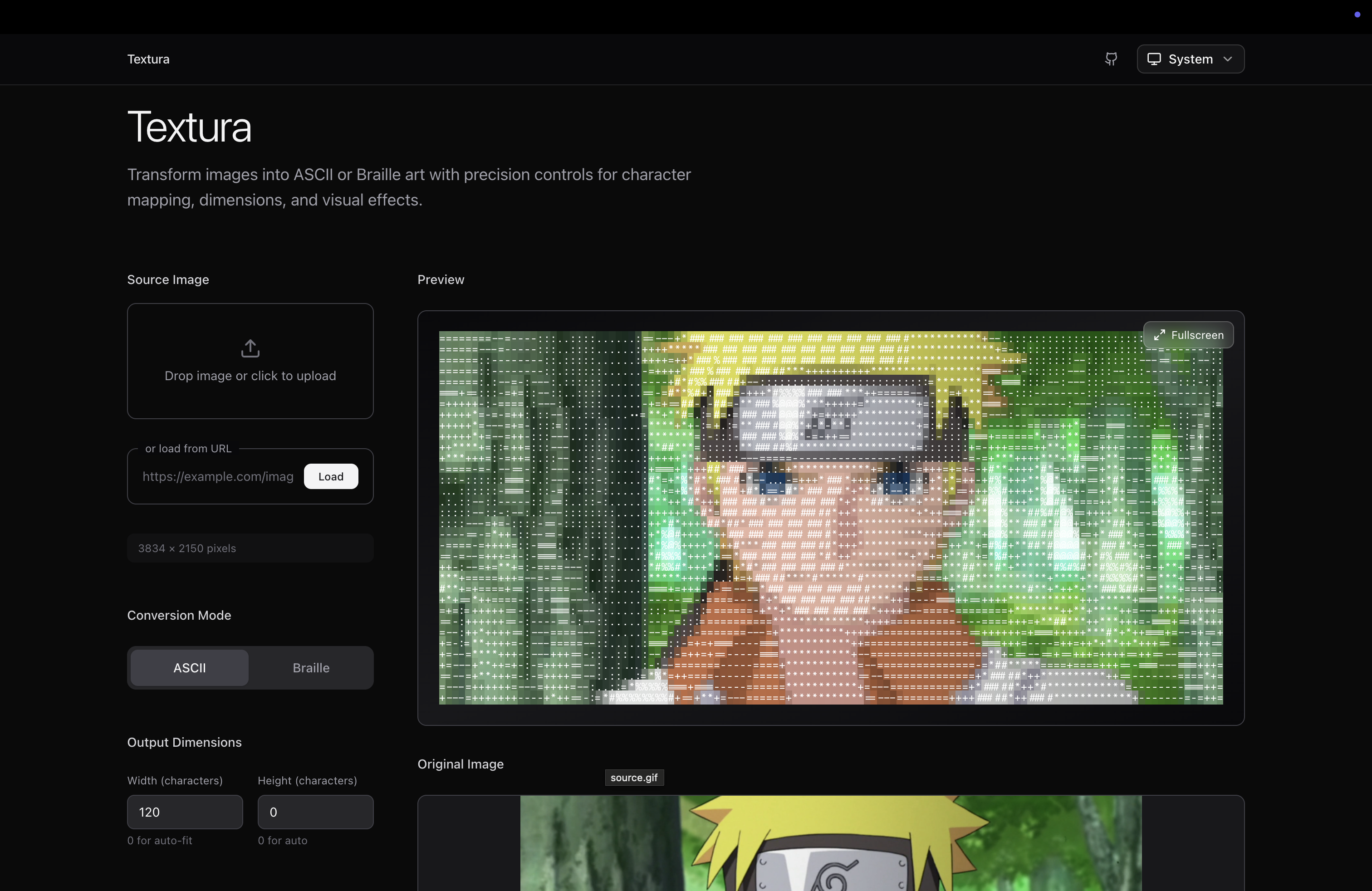Image resolution: width=1372 pixels, height=891 pixels.
Task: Click the 'or load from URL' label
Action: (188, 448)
